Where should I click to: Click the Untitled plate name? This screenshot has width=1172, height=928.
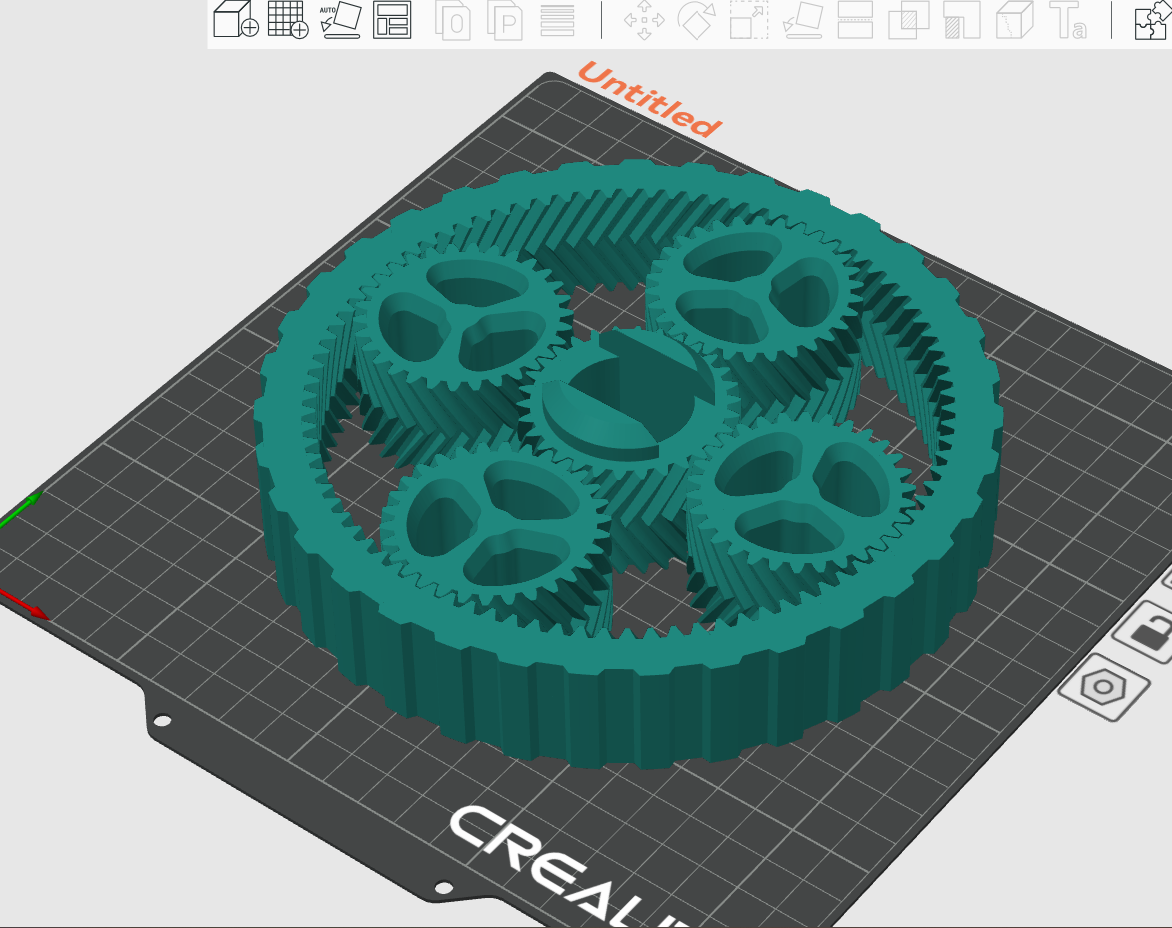tap(649, 99)
